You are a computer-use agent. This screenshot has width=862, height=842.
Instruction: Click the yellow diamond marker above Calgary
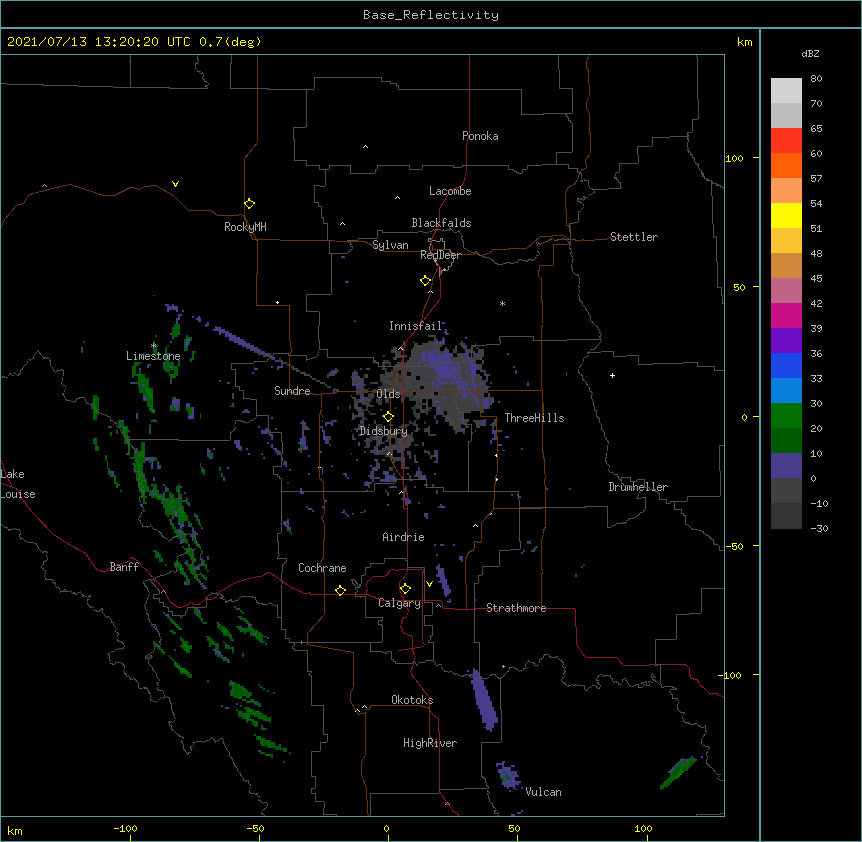tap(405, 589)
